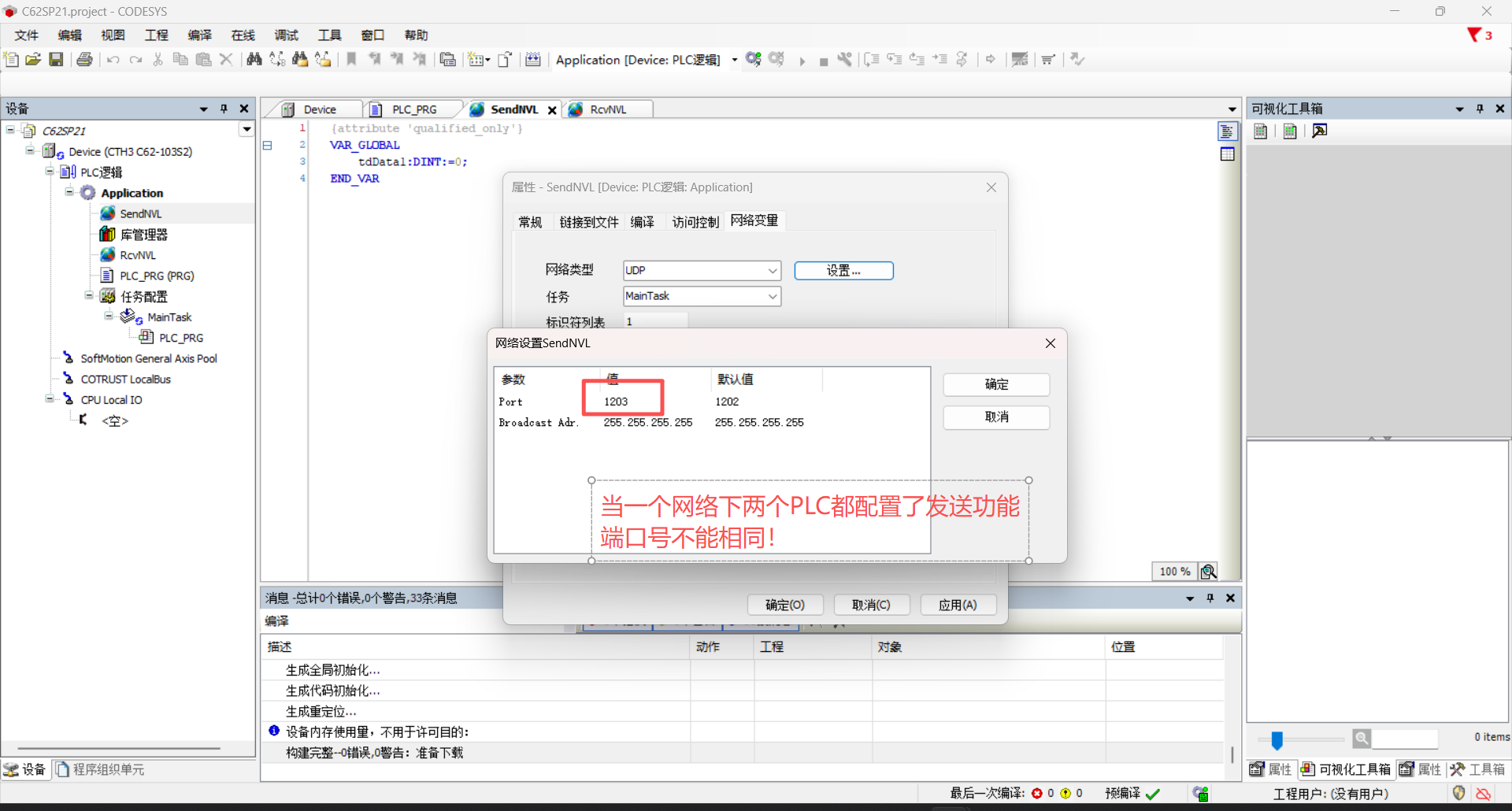1512x811 pixels.
Task: Close the 网络设置SendNVL dialog
Action: [x=1050, y=343]
